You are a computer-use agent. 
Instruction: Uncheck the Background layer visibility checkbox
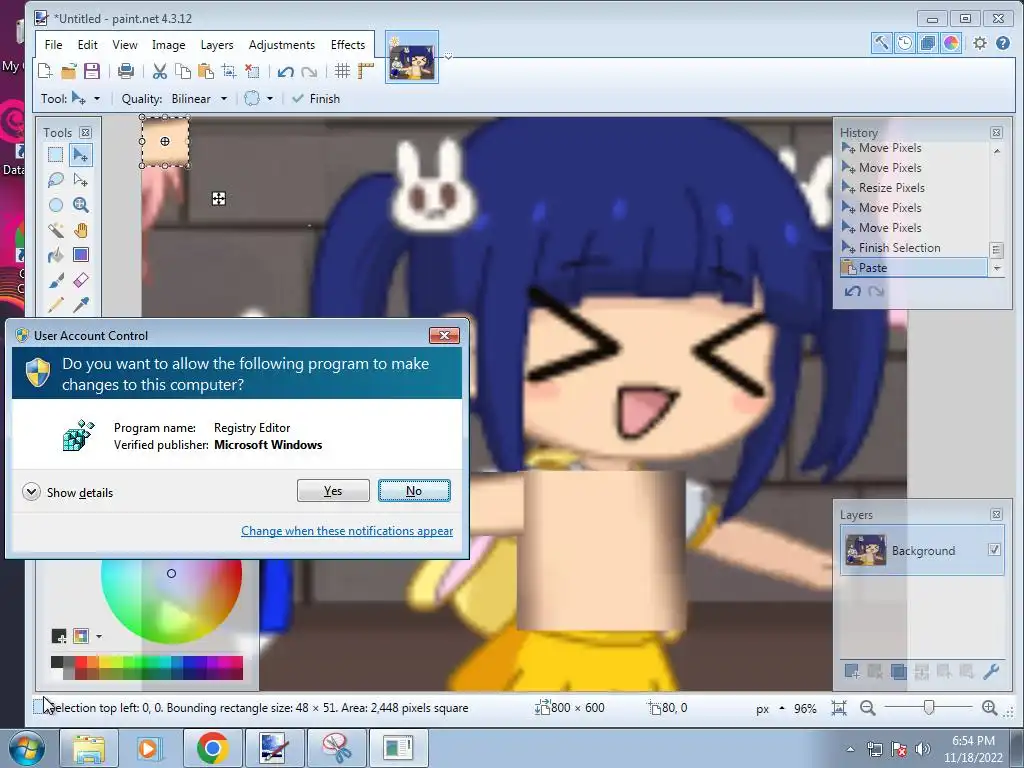coord(994,550)
